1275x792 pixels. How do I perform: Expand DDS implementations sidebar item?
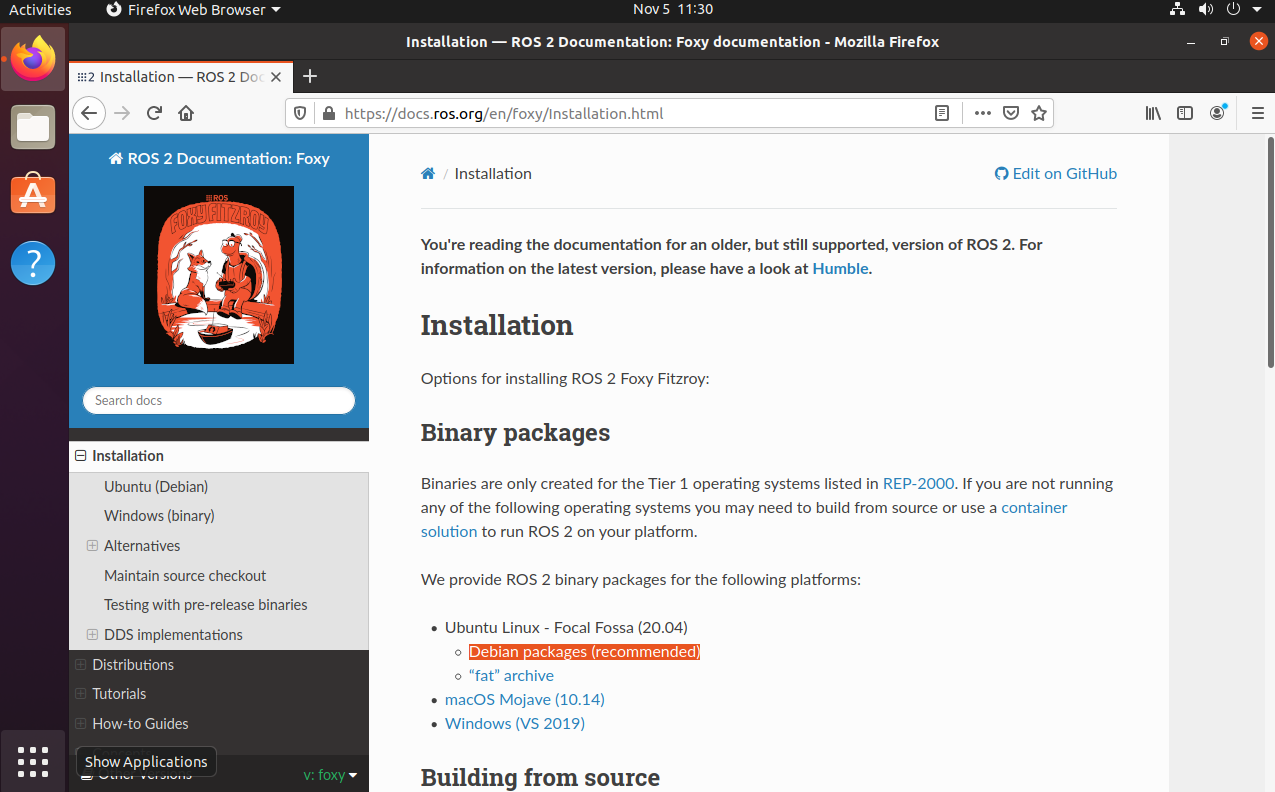coord(92,634)
